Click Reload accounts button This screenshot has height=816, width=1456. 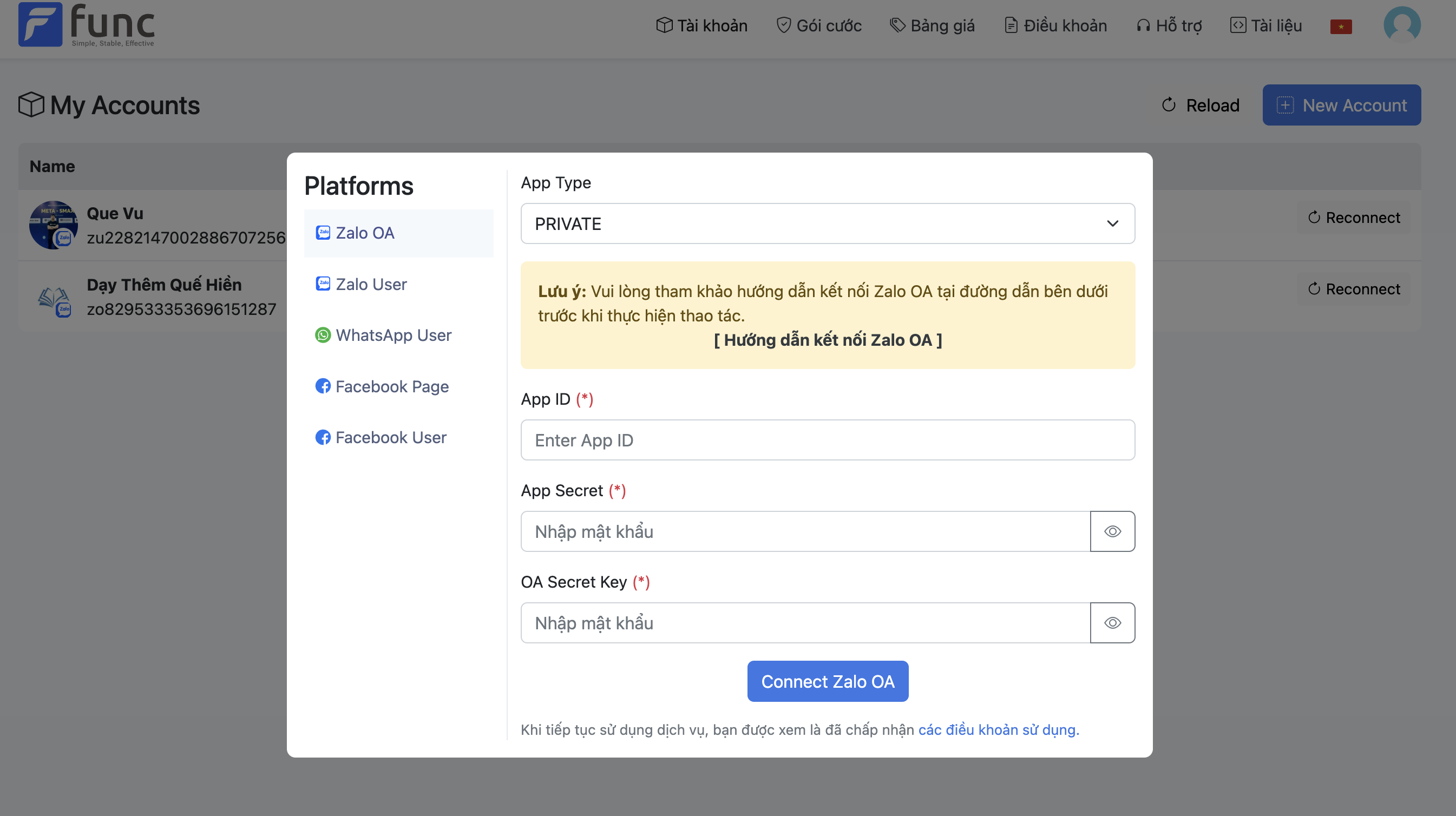coord(1200,105)
